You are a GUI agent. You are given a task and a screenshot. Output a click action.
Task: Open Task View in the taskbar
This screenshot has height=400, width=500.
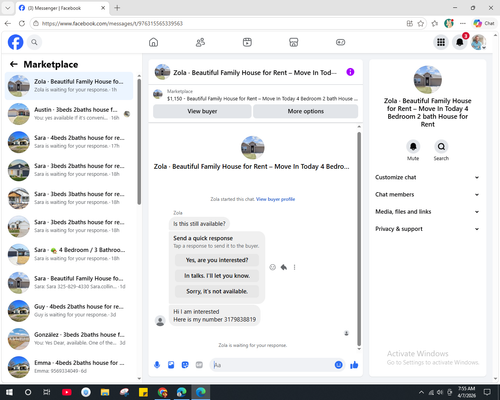[x=47, y=392]
